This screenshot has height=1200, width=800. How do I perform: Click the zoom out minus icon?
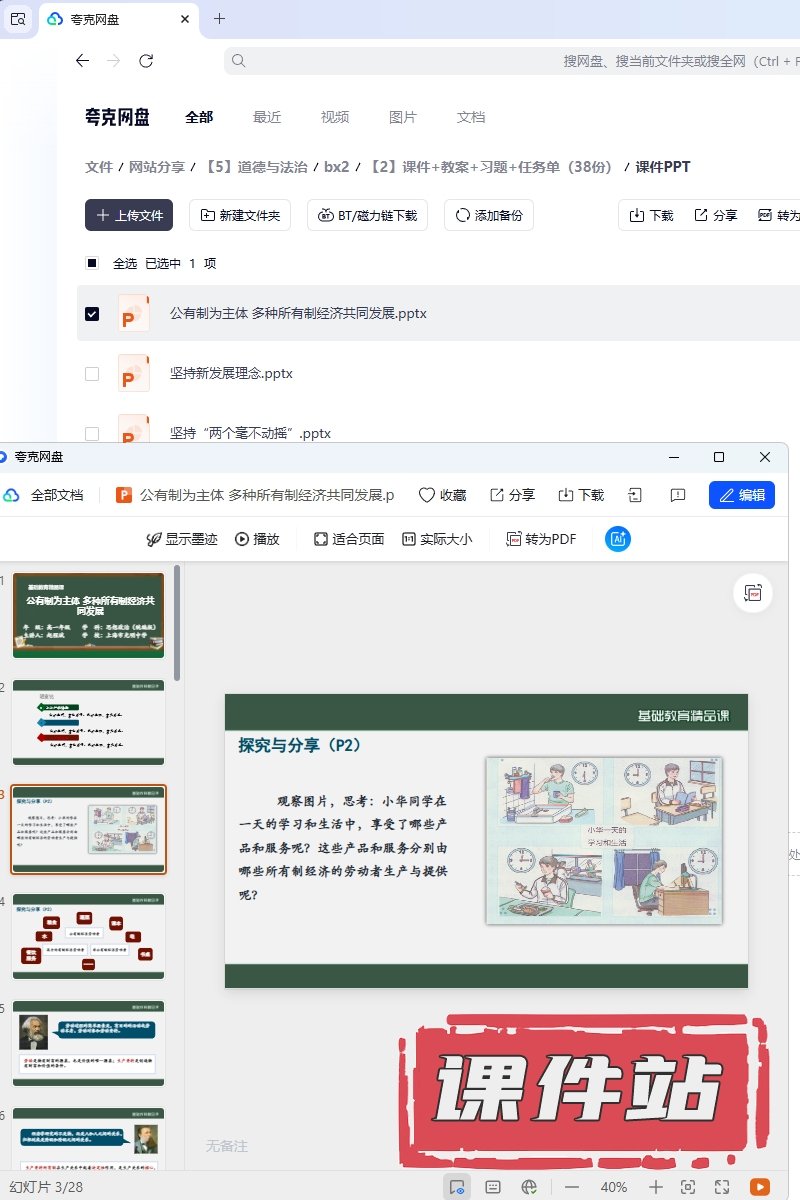tap(572, 1187)
